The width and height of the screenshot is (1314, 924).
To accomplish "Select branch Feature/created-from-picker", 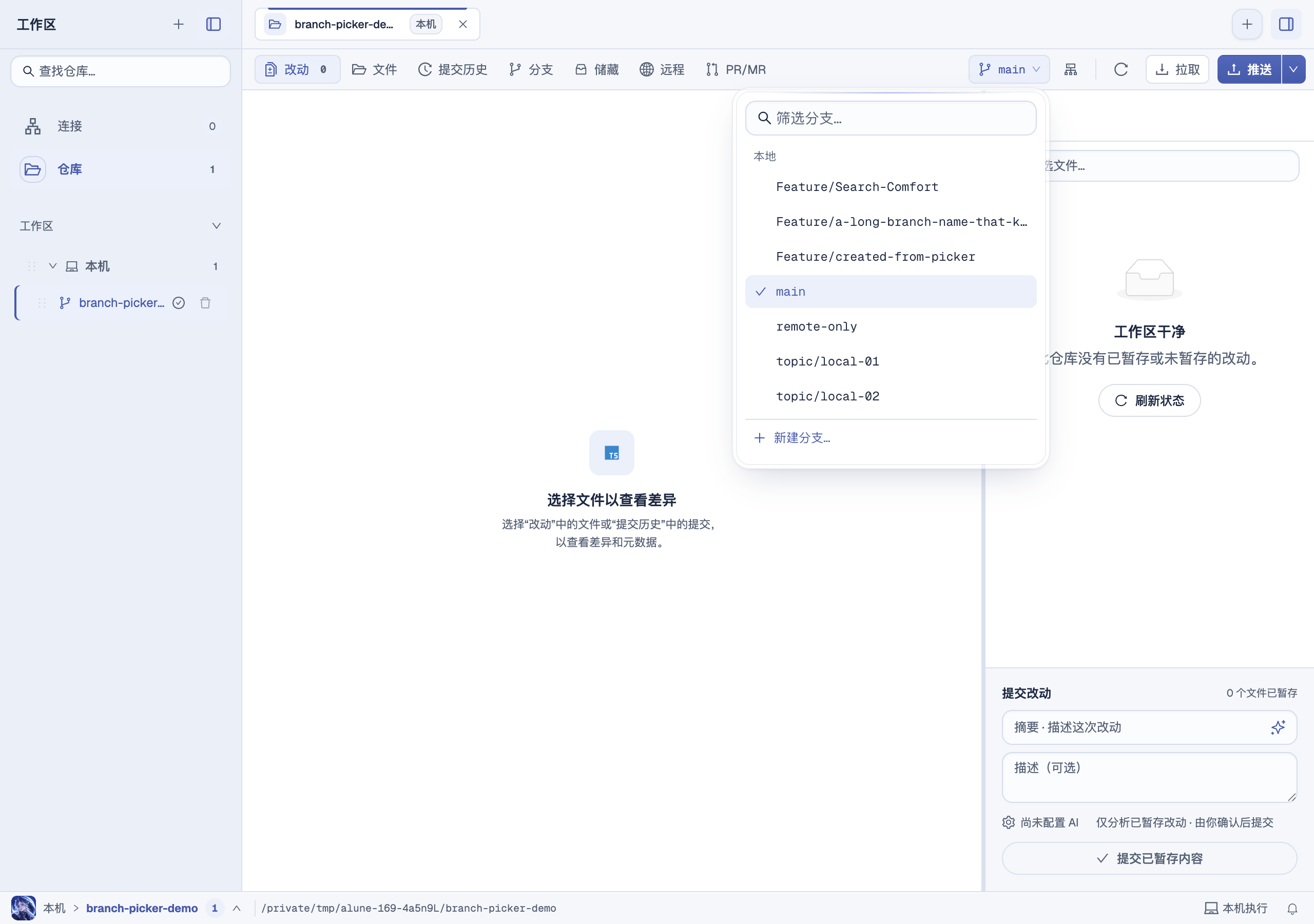I will pyautogui.click(x=891, y=257).
